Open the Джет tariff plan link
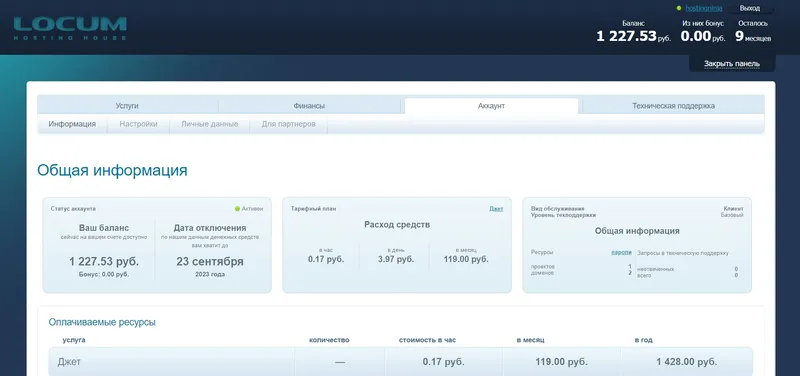This screenshot has height=376, width=800. pos(496,209)
